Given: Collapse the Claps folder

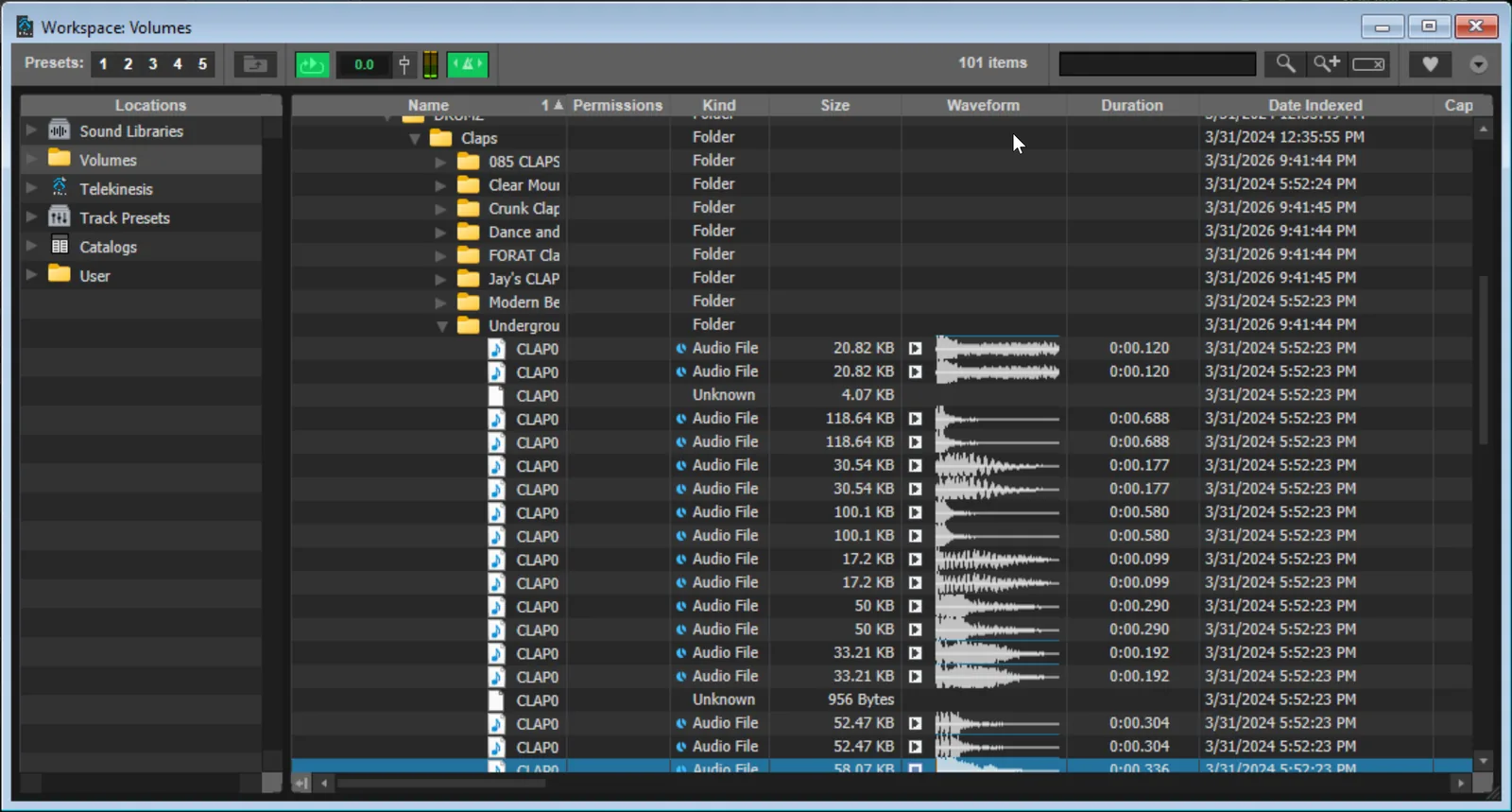Looking at the screenshot, I should point(414,139).
